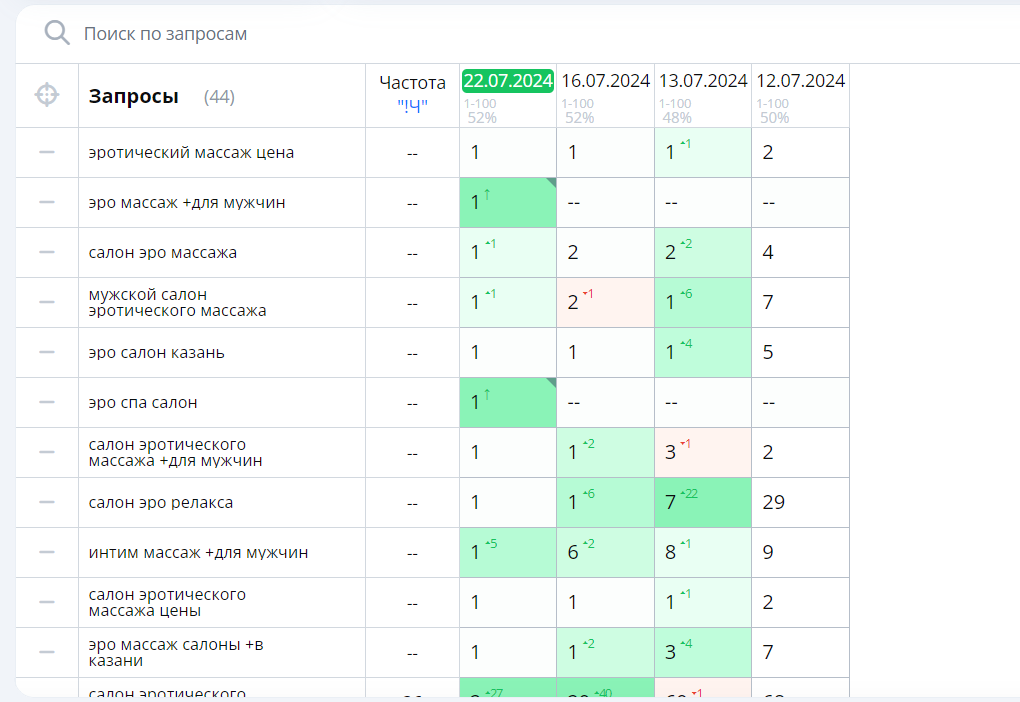Select query "эро спа салон"

(x=142, y=403)
